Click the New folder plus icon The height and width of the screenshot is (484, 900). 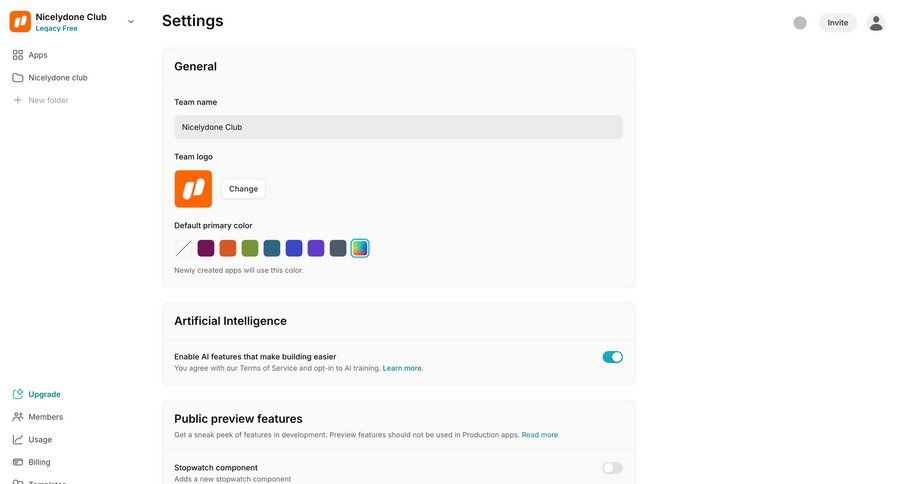pos(18,100)
